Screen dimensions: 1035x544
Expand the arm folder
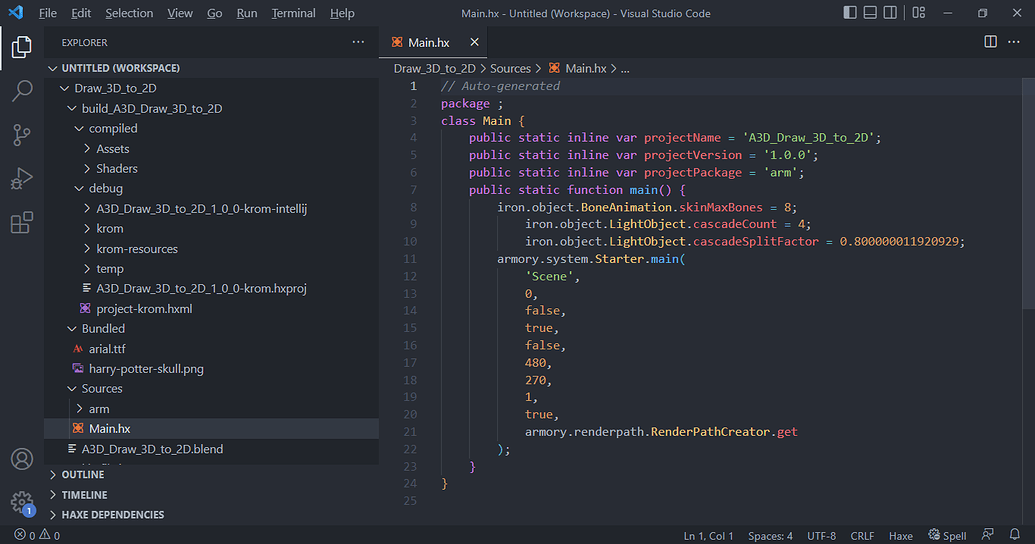tap(211, 409)
